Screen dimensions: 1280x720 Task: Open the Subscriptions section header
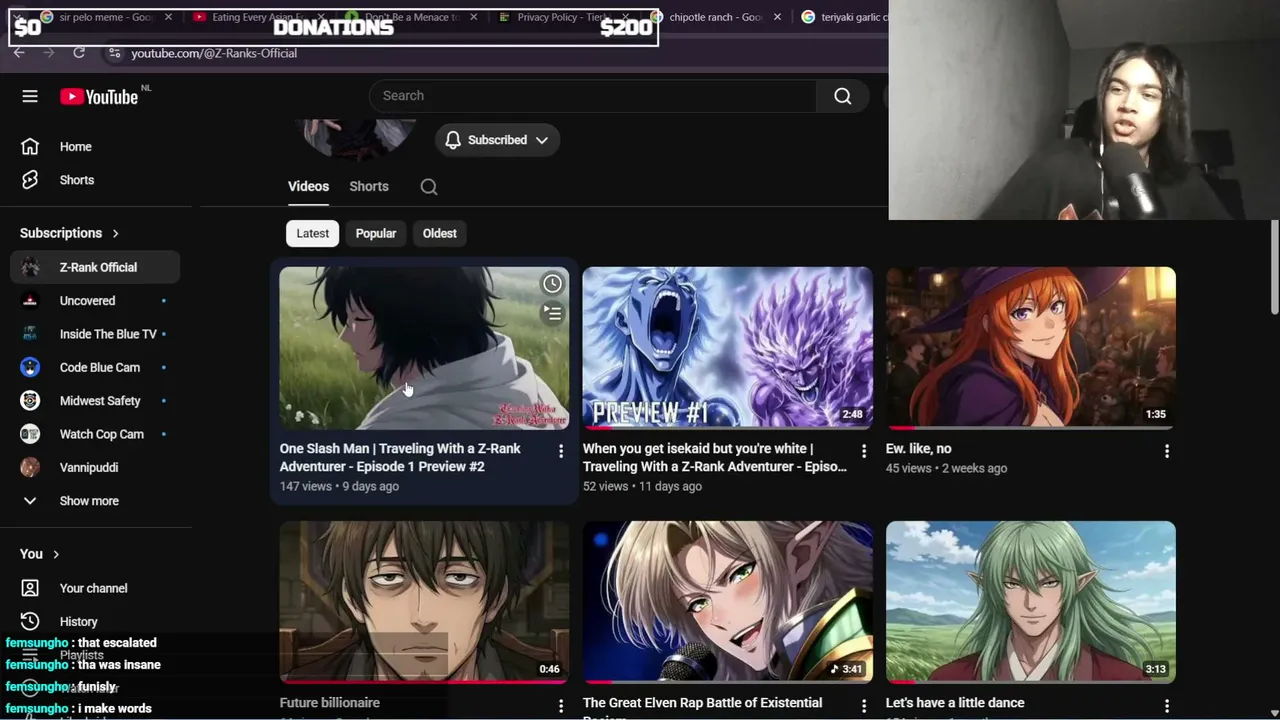(70, 233)
